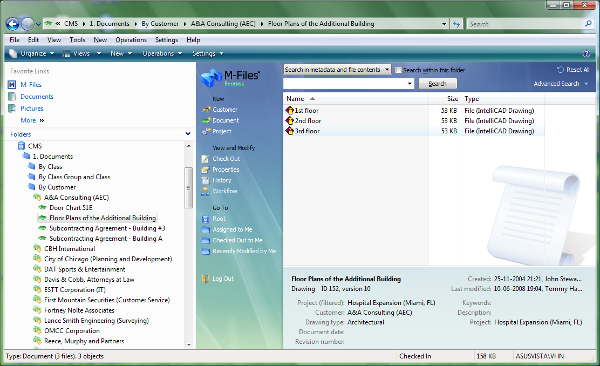Click the new Document icon in task pane
Screen dimensions: 600x366
[206, 121]
